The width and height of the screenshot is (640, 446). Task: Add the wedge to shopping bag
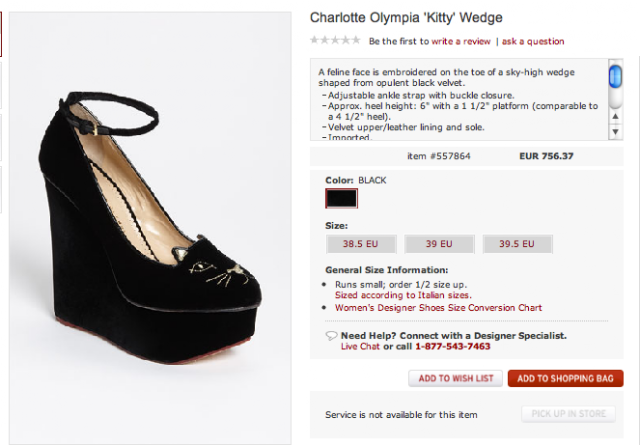pos(565,378)
